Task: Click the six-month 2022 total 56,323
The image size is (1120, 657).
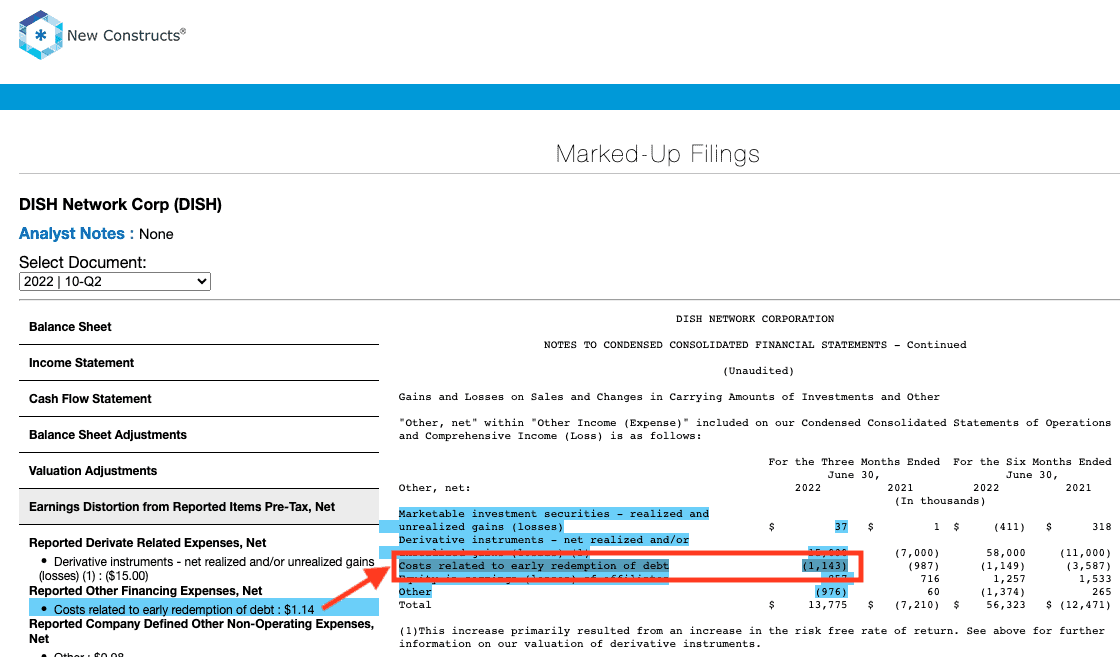Action: (x=1006, y=605)
